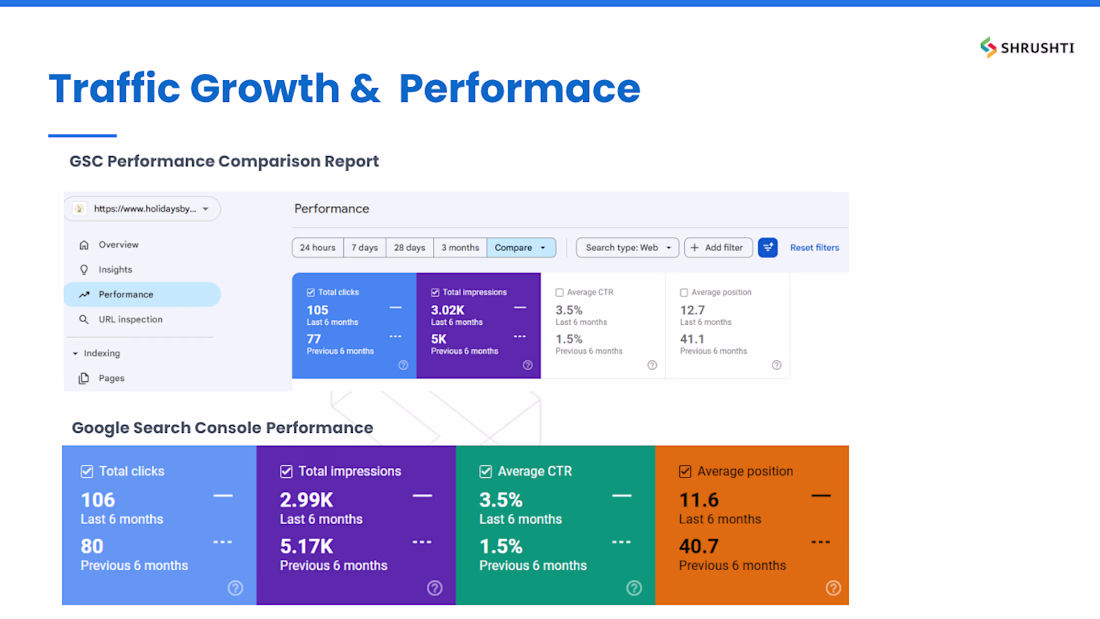This screenshot has height=619, width=1100.
Task: Toggle Total clicks checkbox in large blue card
Action: 87,472
